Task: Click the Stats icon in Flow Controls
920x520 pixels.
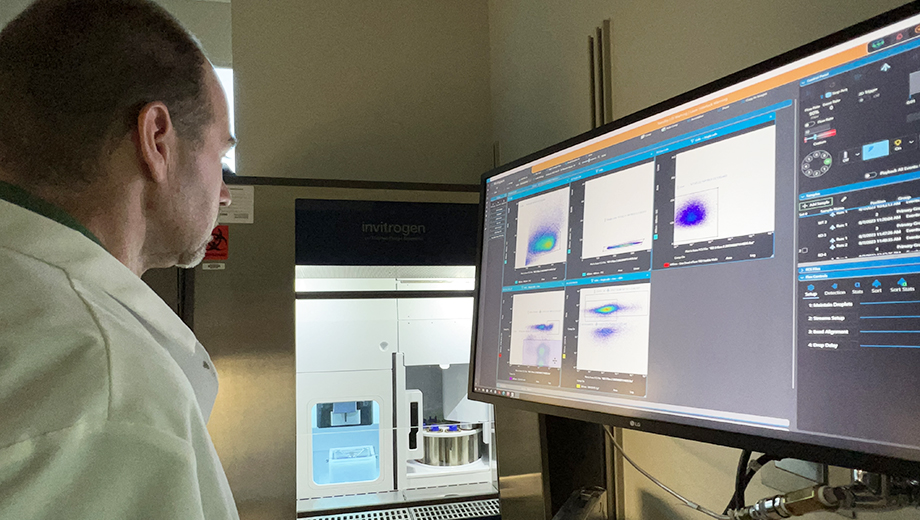Action: [x=857, y=288]
